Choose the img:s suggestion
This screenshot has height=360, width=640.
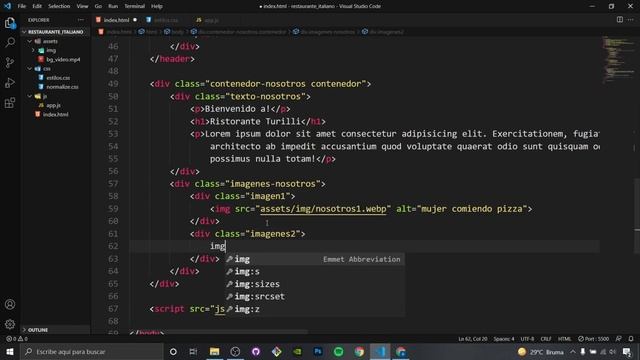click(315, 272)
